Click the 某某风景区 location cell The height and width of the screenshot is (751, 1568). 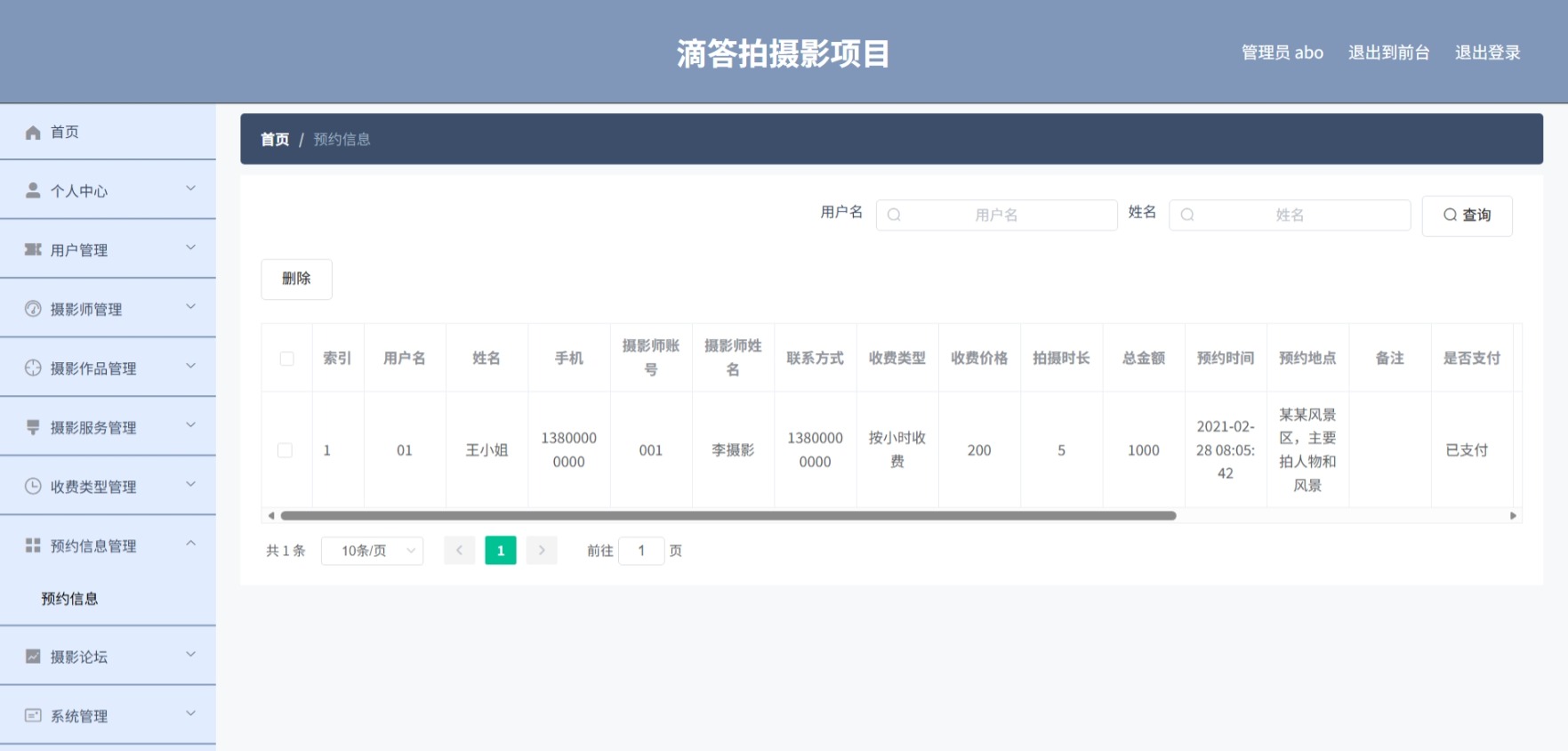1307,449
